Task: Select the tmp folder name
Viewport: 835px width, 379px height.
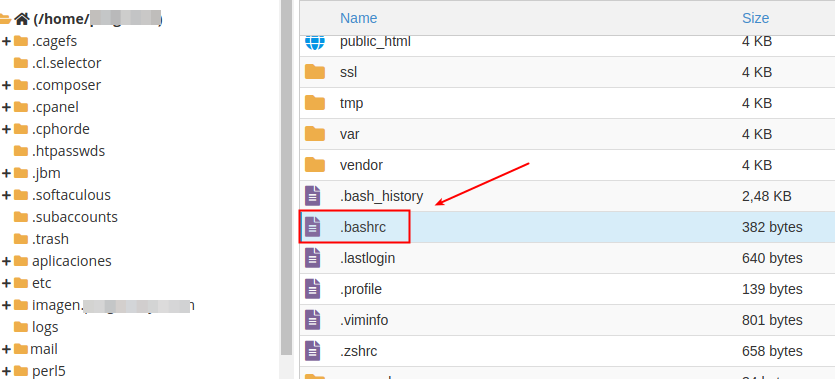Action: (x=351, y=103)
